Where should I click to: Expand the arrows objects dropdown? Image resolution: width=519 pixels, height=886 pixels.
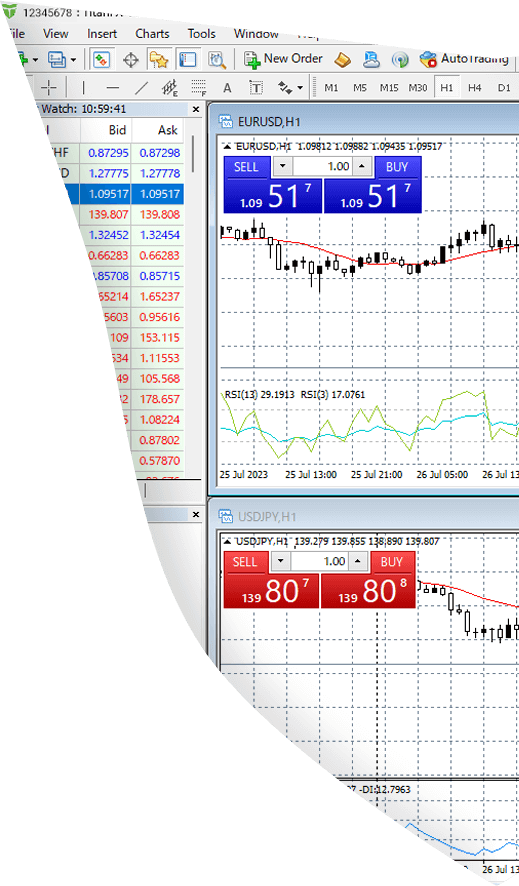[x=300, y=88]
